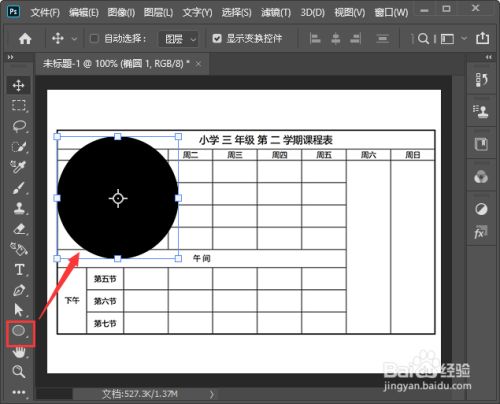Open the workspace switcher layout icon
Screen dimensions: 500x404
[447, 39]
